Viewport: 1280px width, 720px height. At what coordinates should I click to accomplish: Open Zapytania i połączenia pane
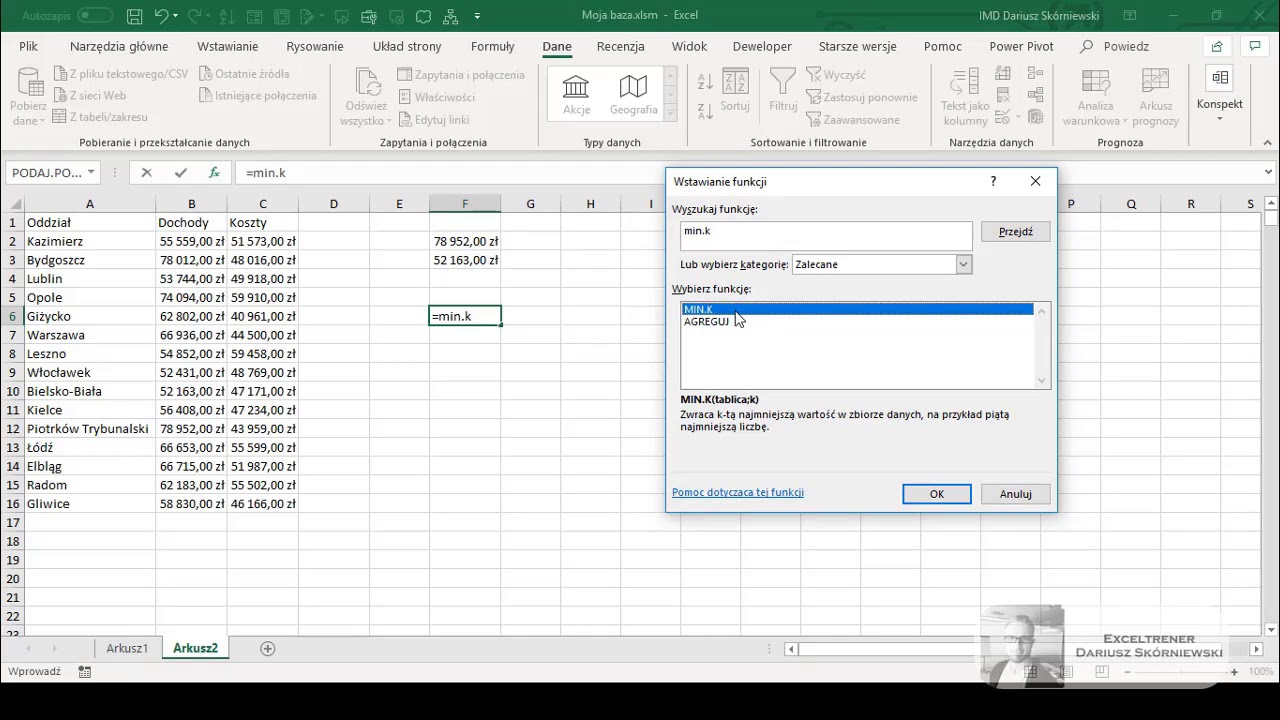point(461,75)
